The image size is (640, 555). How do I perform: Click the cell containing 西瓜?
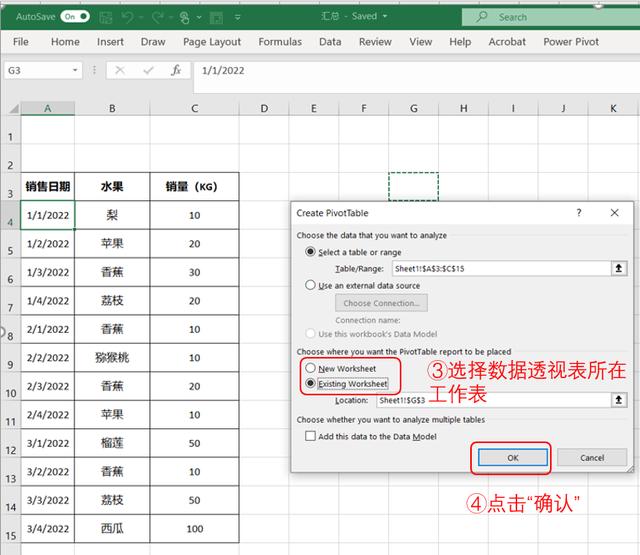pyautogui.click(x=112, y=529)
